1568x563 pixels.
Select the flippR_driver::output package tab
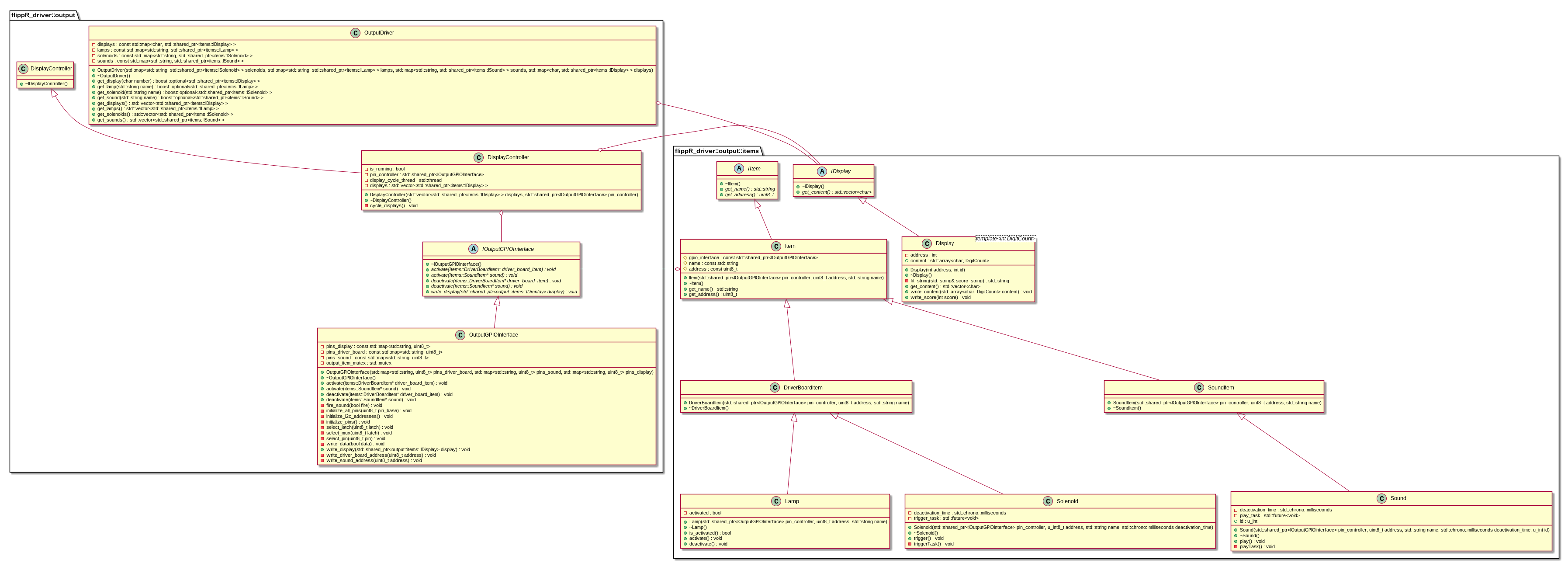click(43, 14)
